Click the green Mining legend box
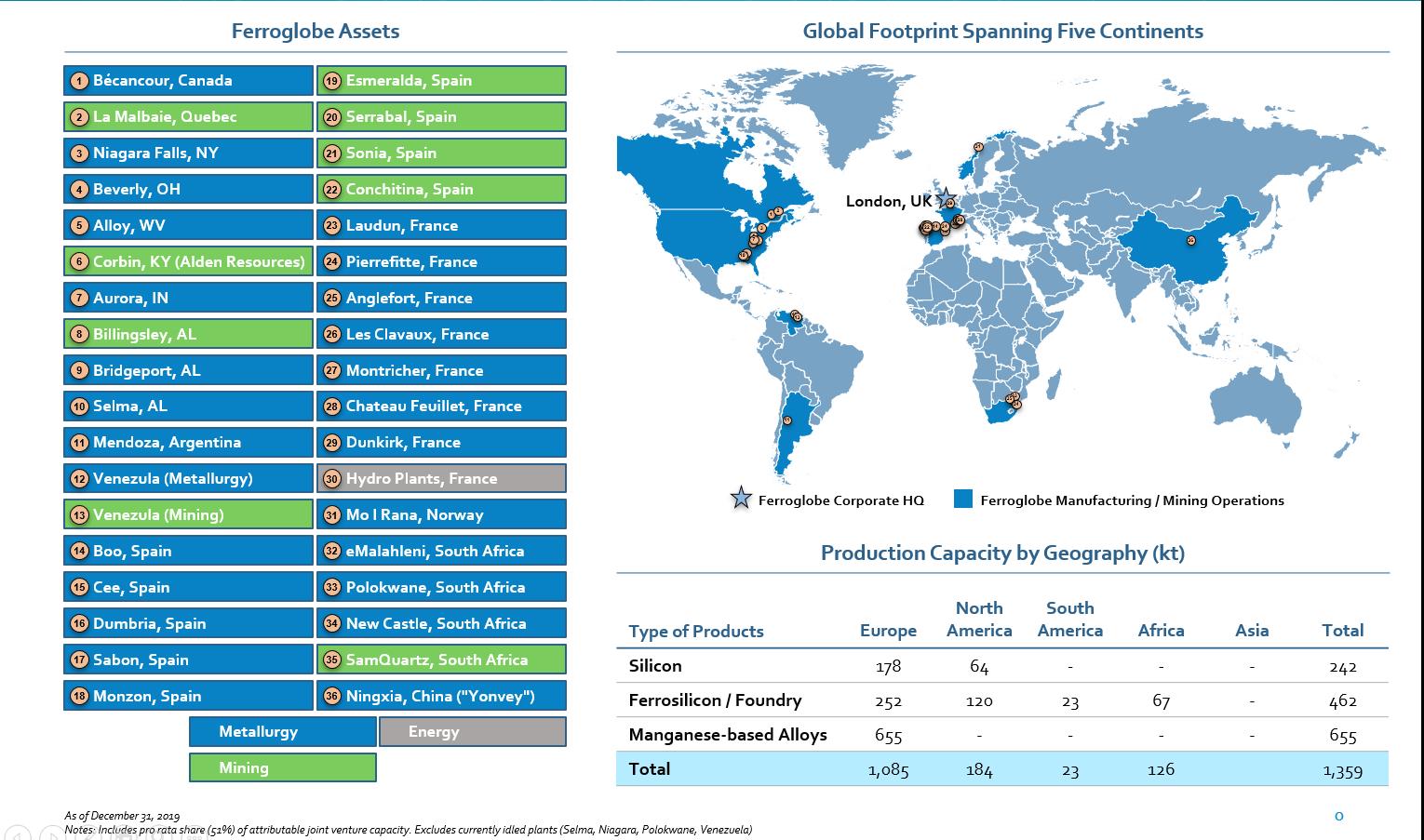The image size is (1424, 840). tap(283, 768)
